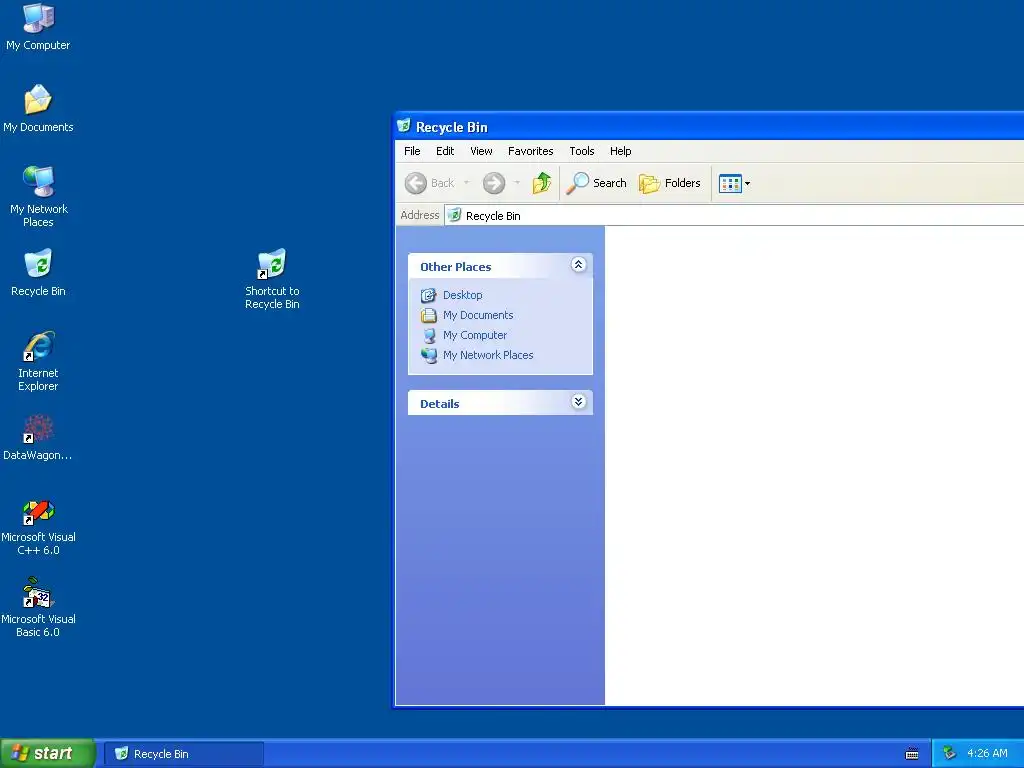Screen dimensions: 1024x768
Task: Click the clock showing 4:26 AM
Action: pyautogui.click(x=987, y=753)
